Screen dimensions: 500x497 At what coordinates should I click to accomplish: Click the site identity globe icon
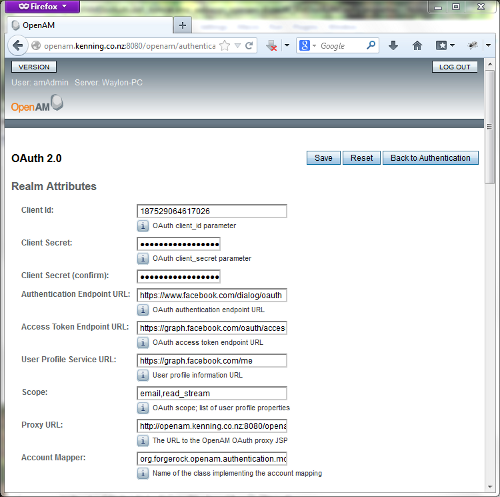pyautogui.click(x=36, y=46)
